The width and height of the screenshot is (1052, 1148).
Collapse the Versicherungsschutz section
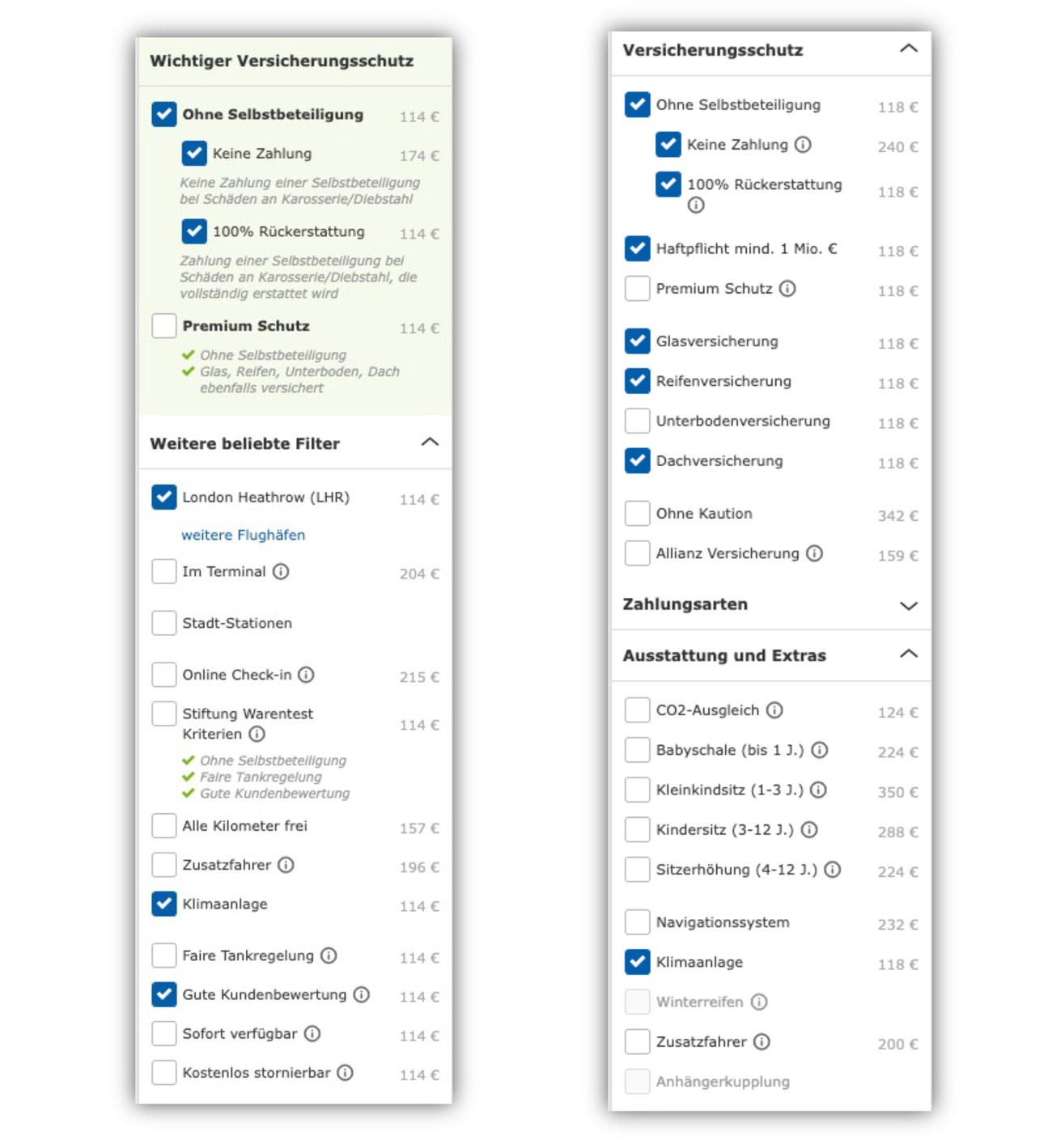pyautogui.click(x=909, y=49)
